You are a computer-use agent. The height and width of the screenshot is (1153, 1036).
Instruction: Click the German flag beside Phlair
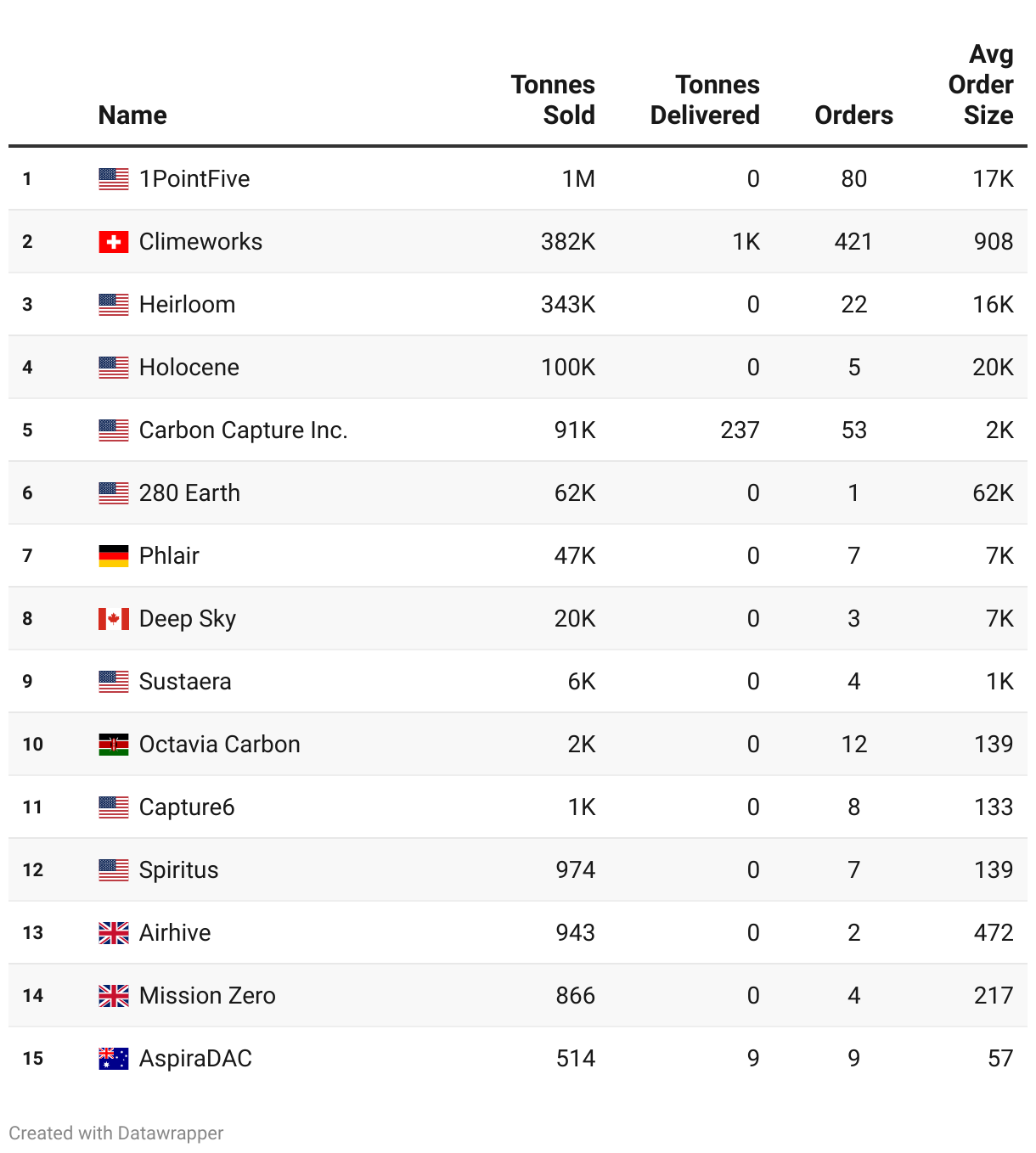(114, 556)
